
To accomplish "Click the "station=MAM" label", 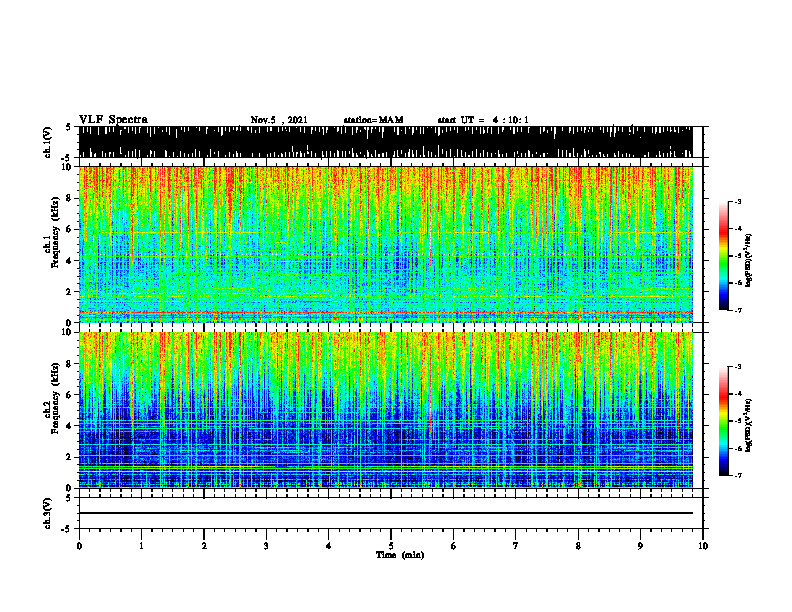I will [373, 120].
